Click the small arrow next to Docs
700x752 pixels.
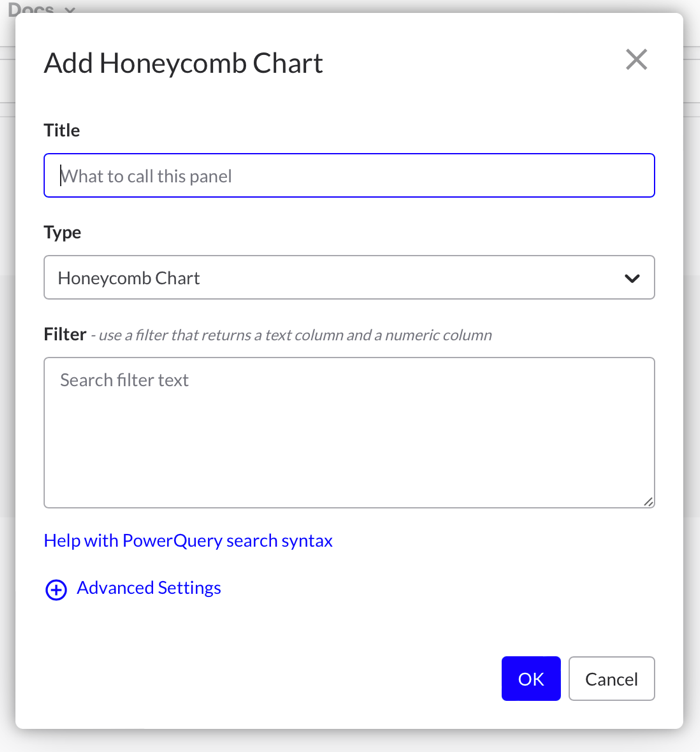[x=69, y=10]
